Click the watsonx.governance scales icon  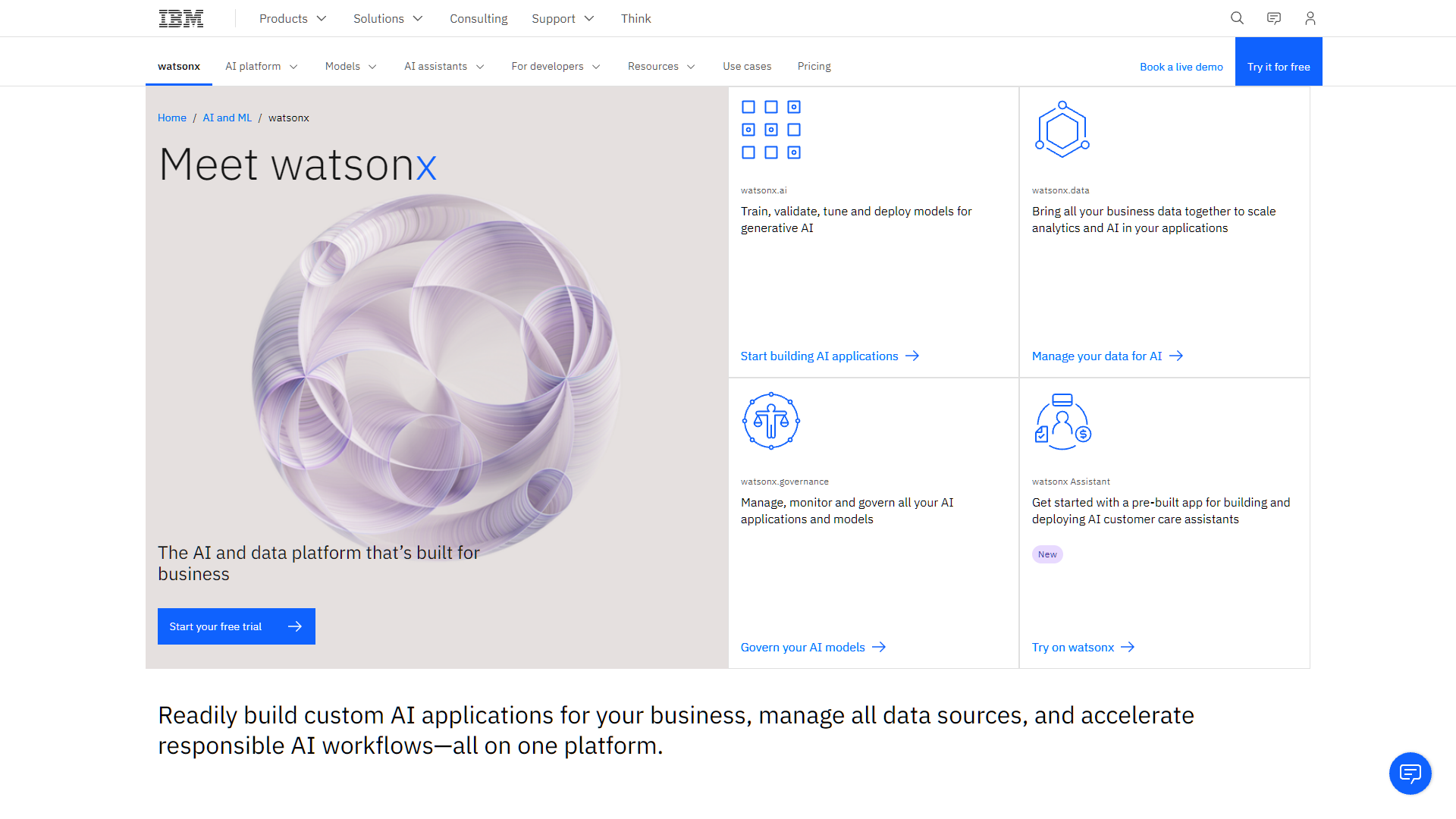coord(770,421)
